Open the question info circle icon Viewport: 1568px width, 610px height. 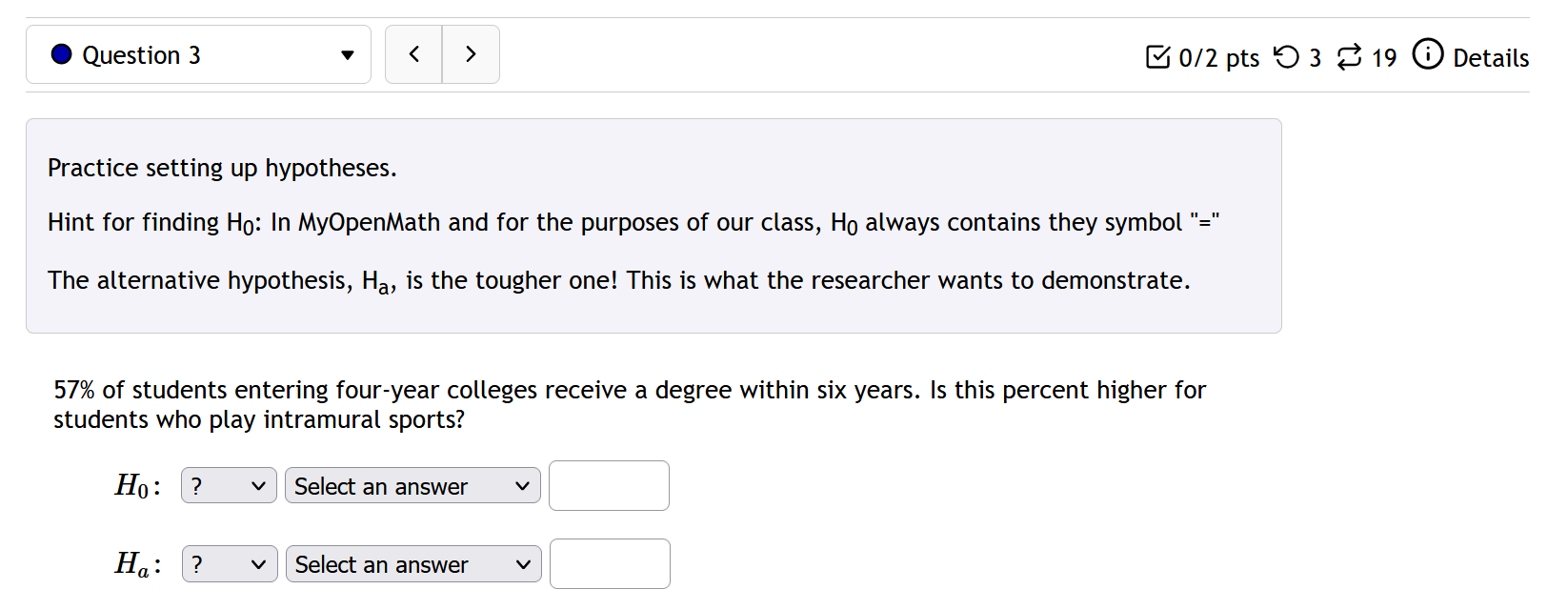1428,55
